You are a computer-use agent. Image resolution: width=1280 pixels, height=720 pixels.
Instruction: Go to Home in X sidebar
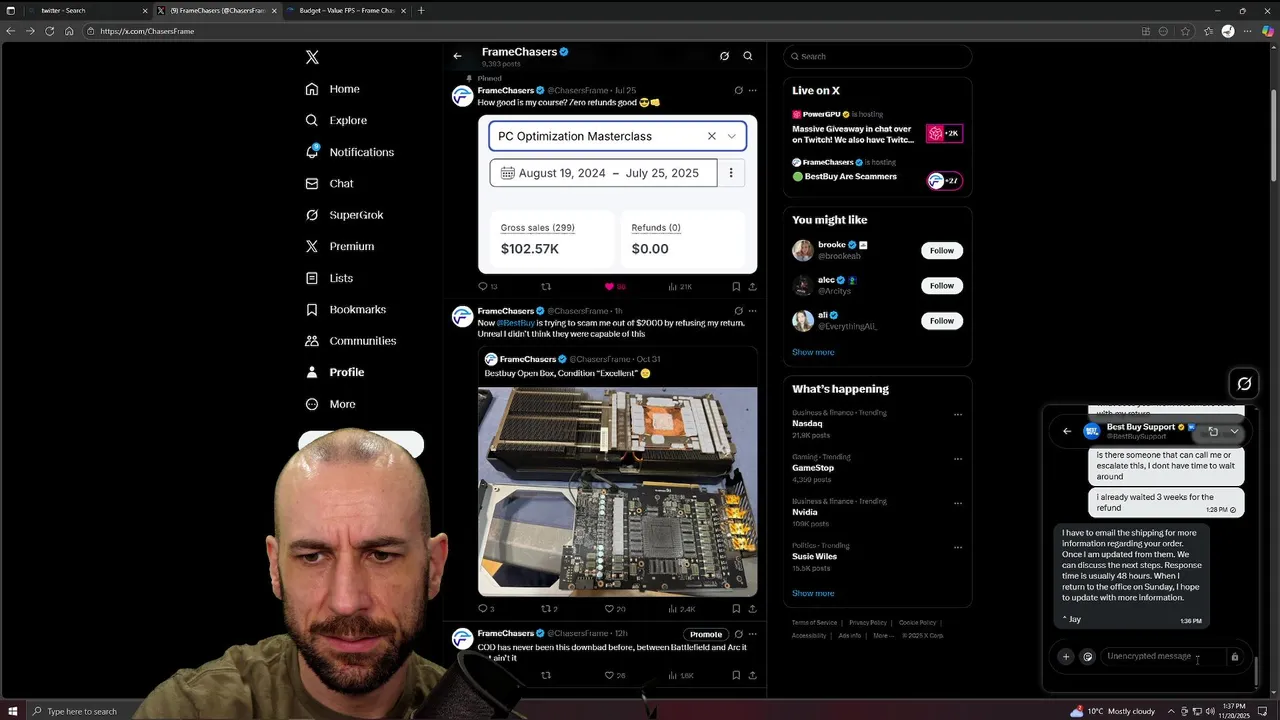click(334, 89)
